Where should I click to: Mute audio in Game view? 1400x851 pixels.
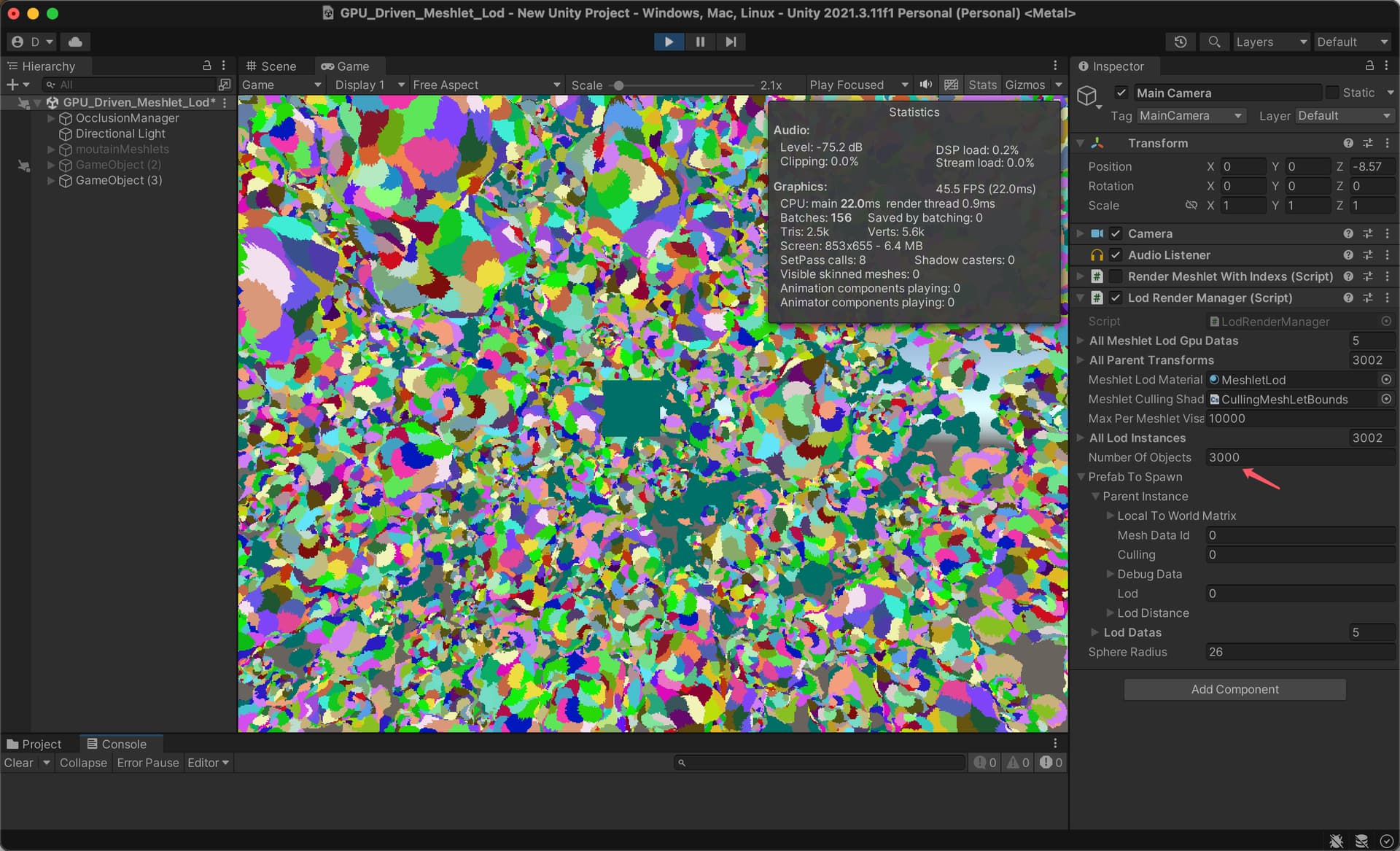(926, 85)
